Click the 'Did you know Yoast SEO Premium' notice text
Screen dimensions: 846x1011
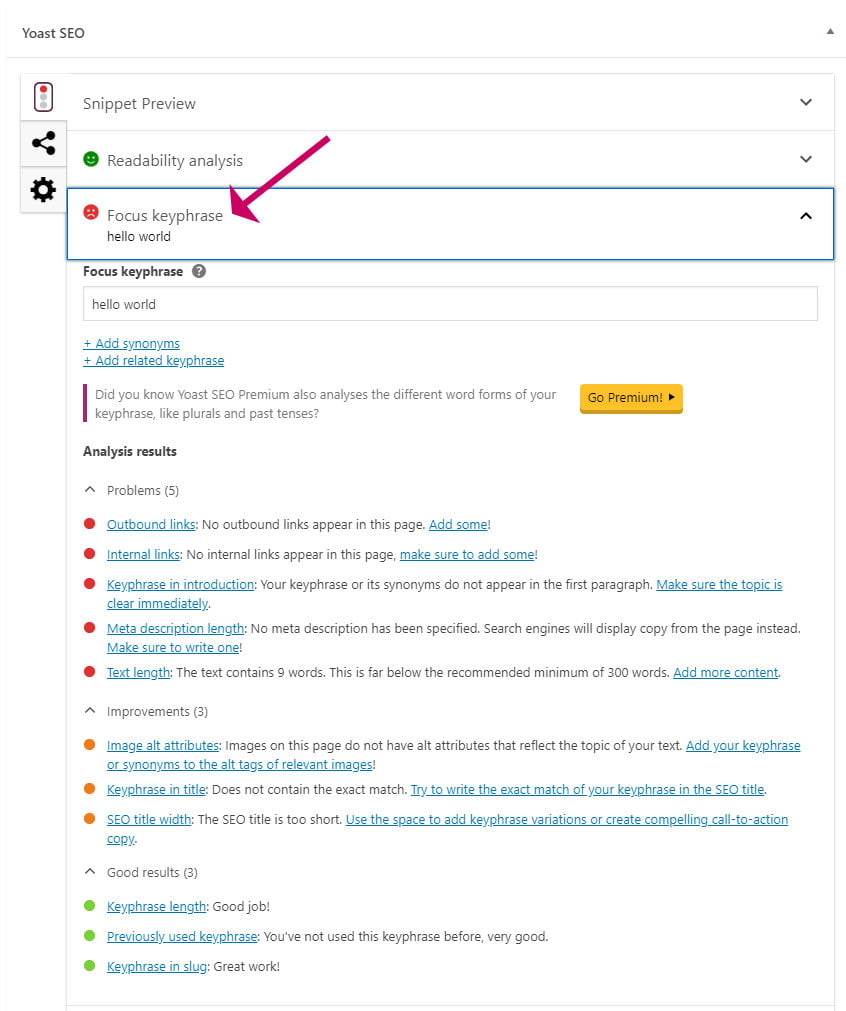(x=325, y=404)
